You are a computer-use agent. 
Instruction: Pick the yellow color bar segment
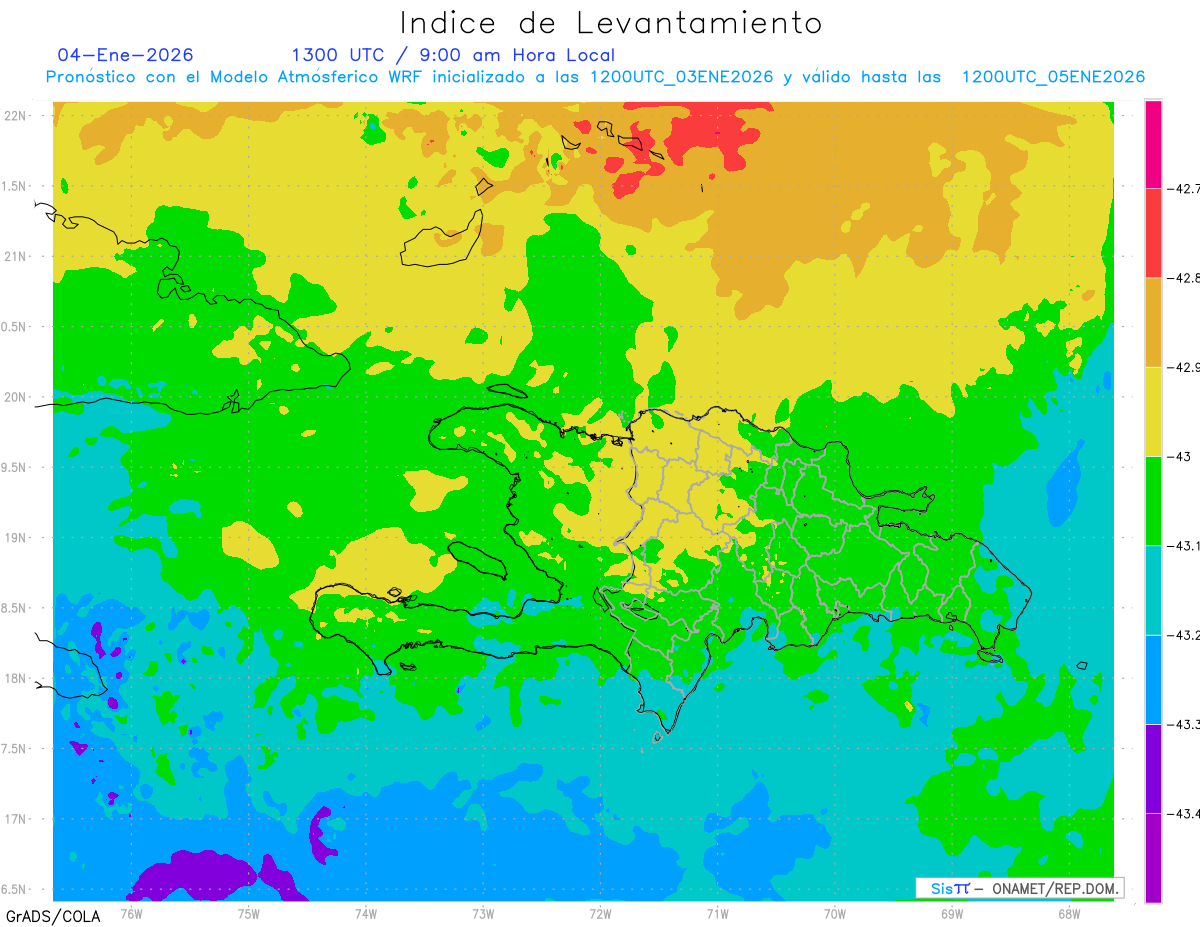1153,412
